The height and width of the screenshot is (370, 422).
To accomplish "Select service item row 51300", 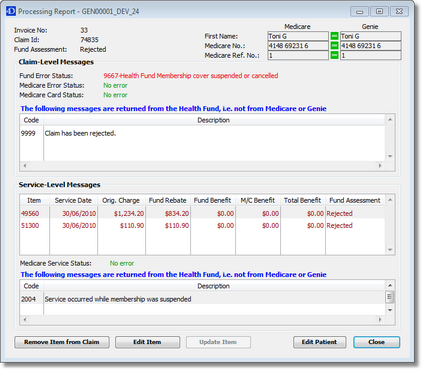I will coord(202,225).
